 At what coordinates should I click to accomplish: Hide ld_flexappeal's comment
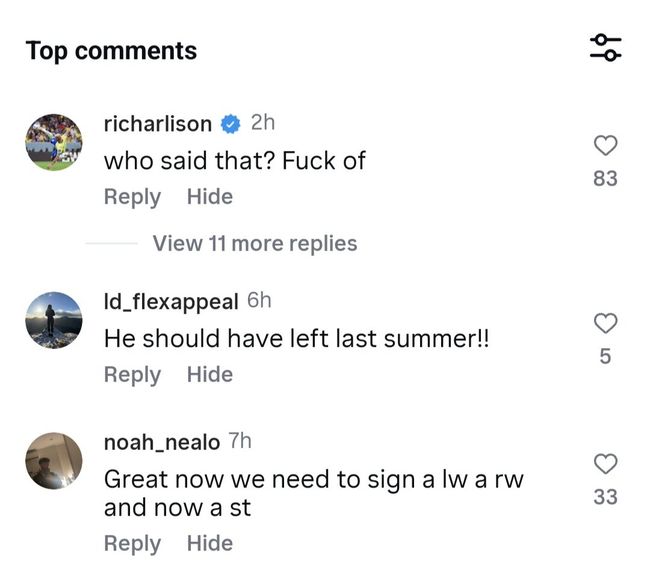pyautogui.click(x=209, y=374)
